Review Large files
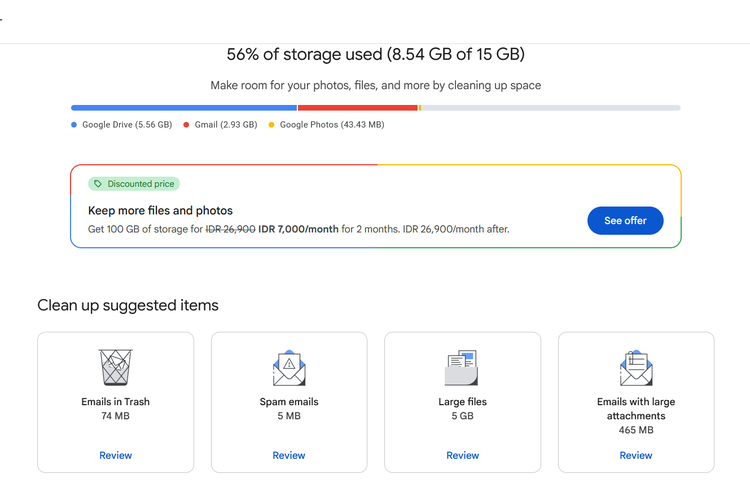The width and height of the screenshot is (750, 500). pos(462,455)
